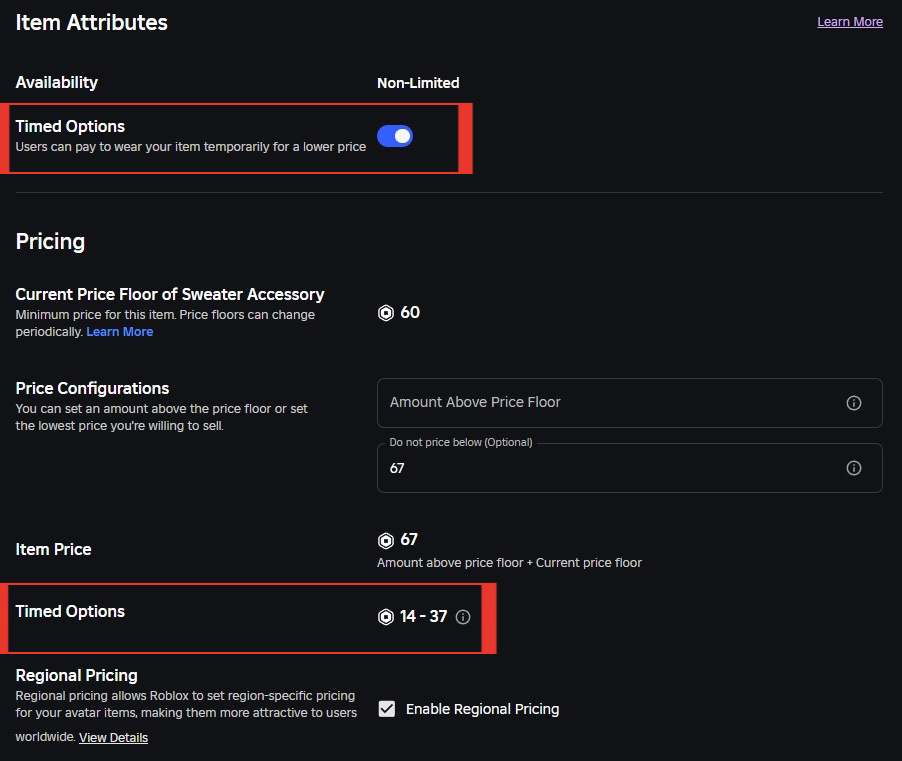Click the Availability label
Image resolution: width=902 pixels, height=761 pixels.
pyautogui.click(x=56, y=82)
